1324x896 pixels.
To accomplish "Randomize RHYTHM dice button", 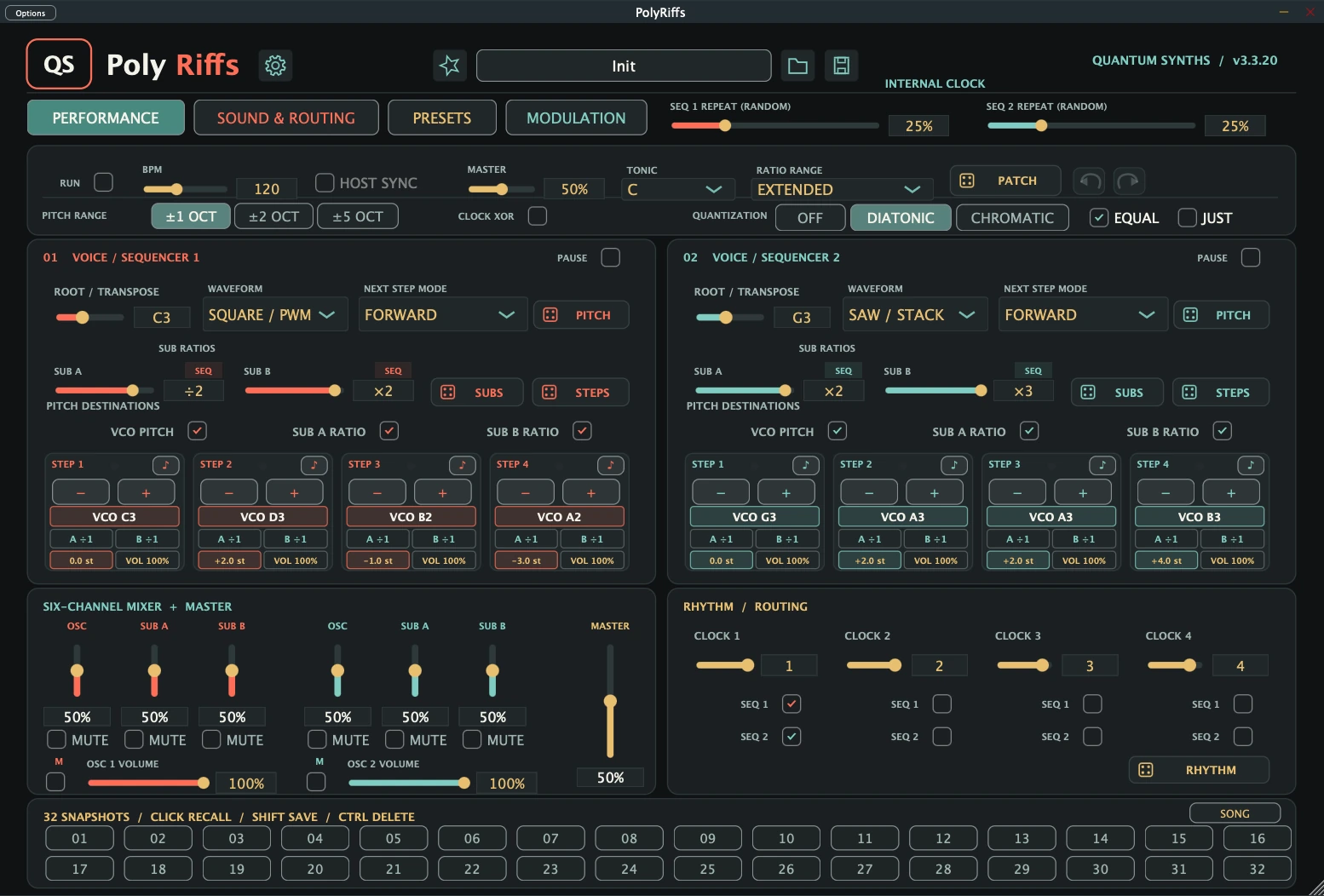I will tap(1199, 770).
